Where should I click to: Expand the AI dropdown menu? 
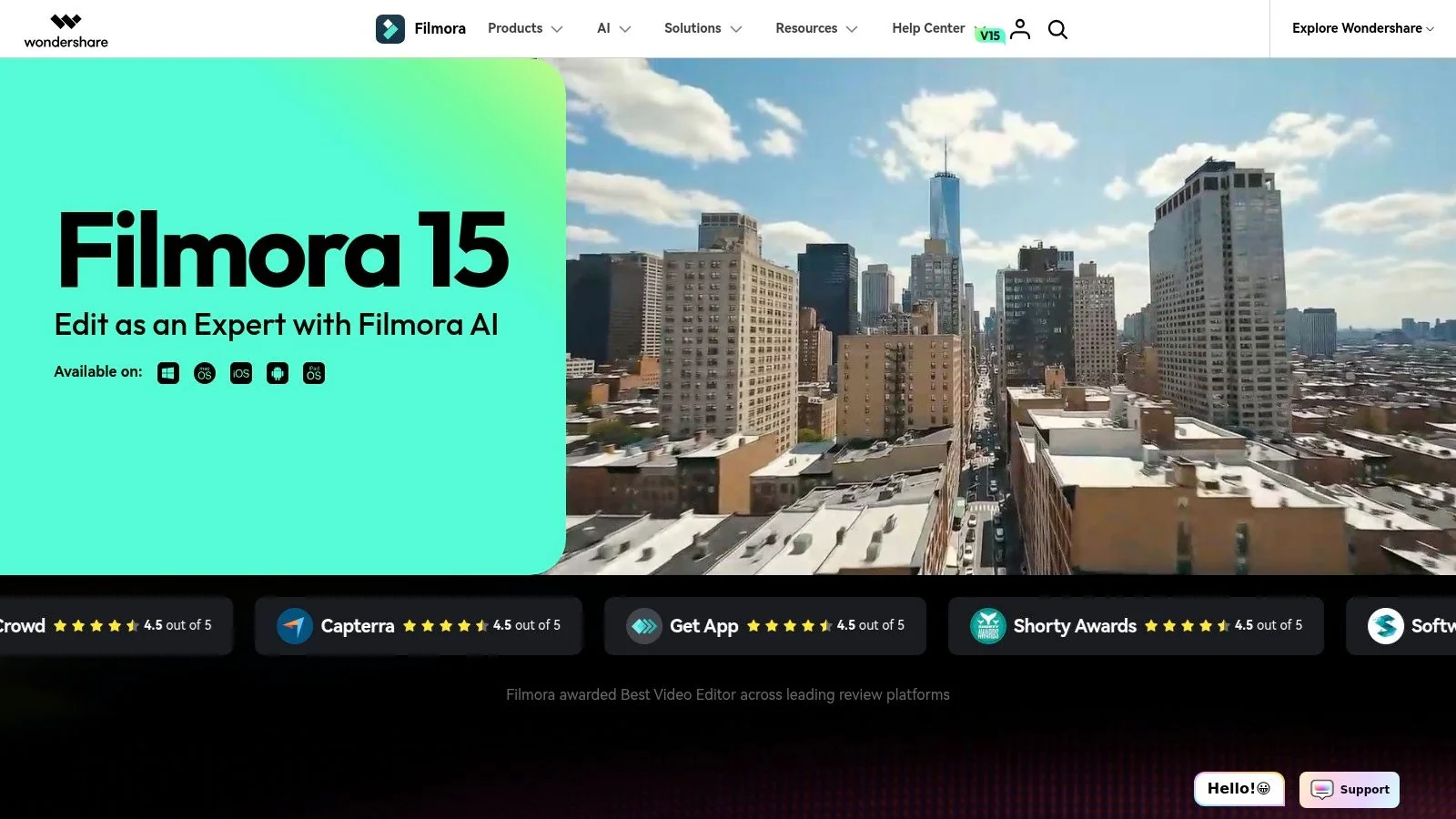pos(614,28)
